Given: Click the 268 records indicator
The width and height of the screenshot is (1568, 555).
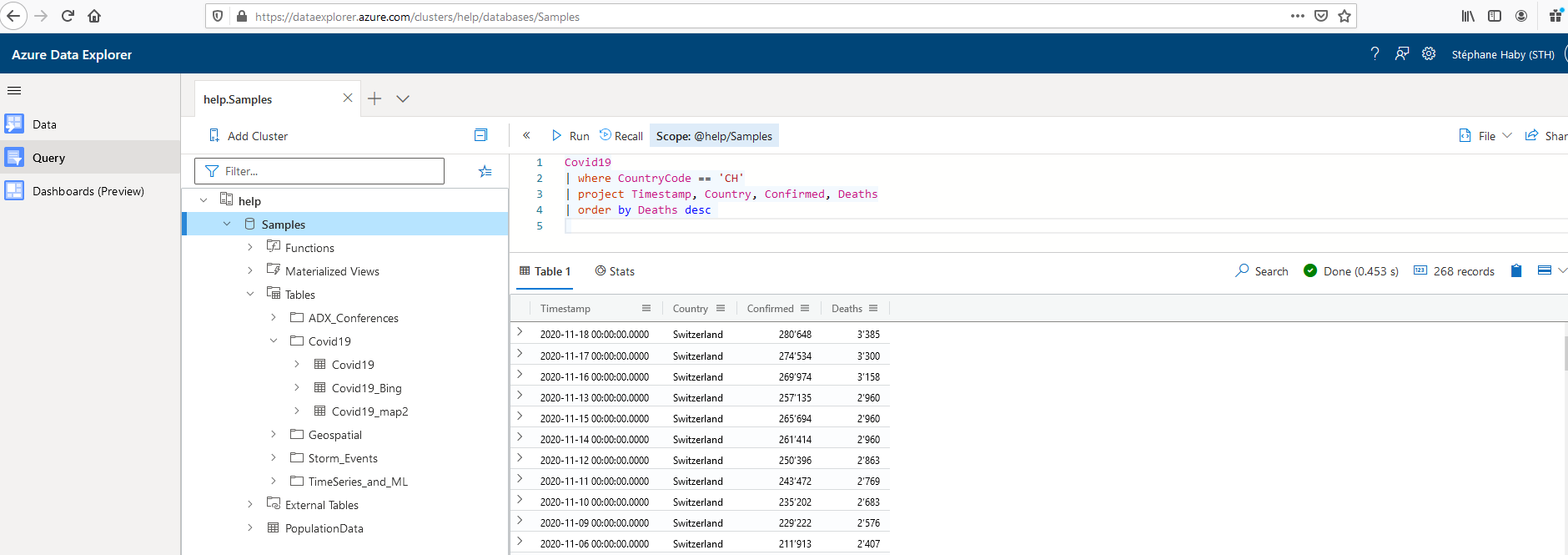Looking at the screenshot, I should [1454, 271].
